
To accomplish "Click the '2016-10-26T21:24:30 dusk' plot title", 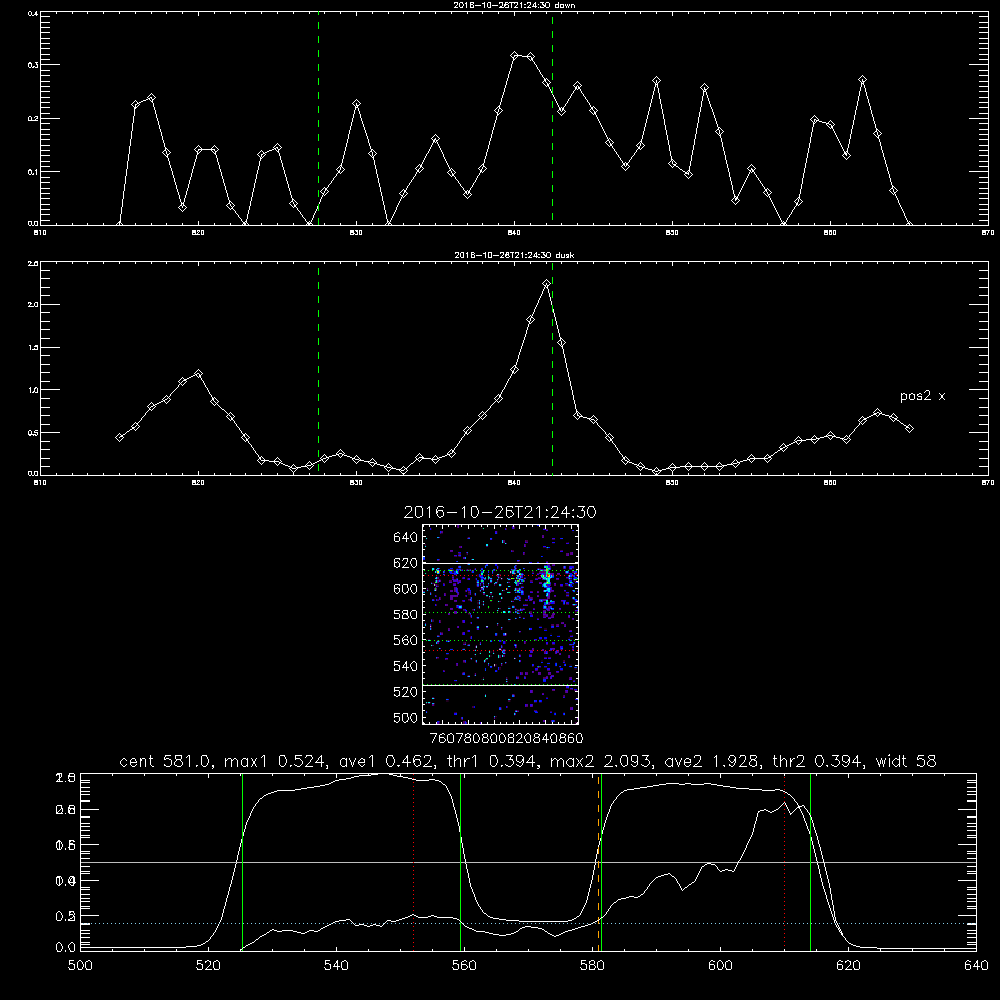I will [515, 255].
